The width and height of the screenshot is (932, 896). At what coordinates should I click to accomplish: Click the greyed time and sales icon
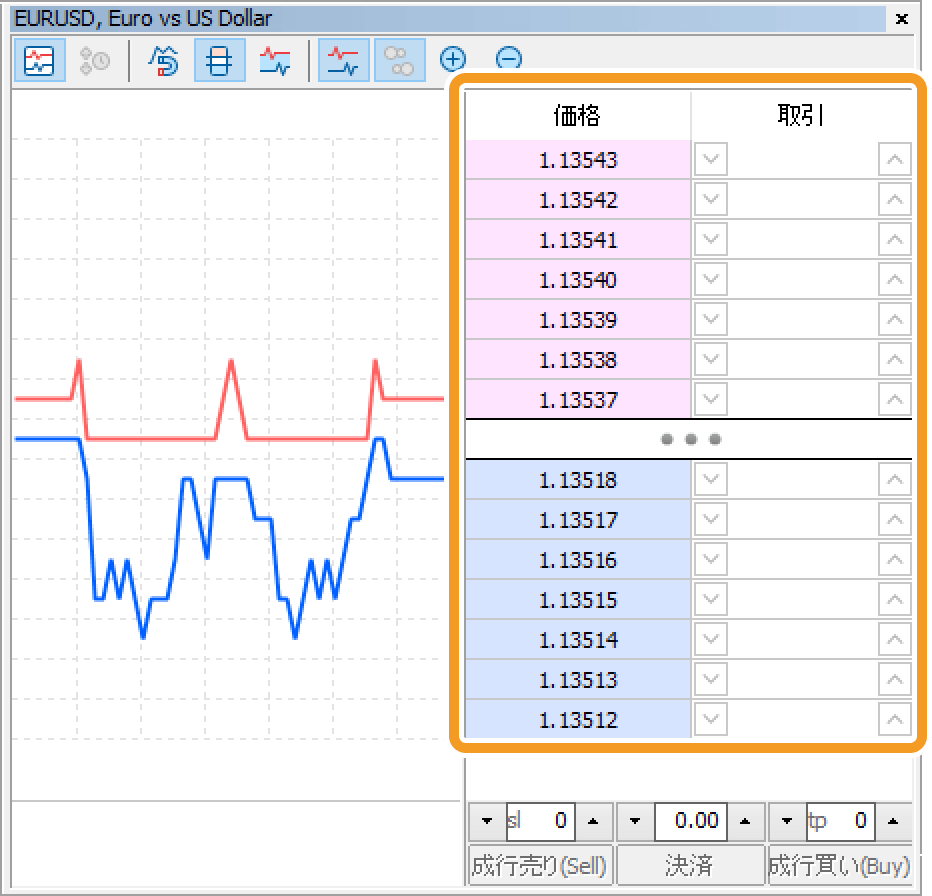[95, 61]
